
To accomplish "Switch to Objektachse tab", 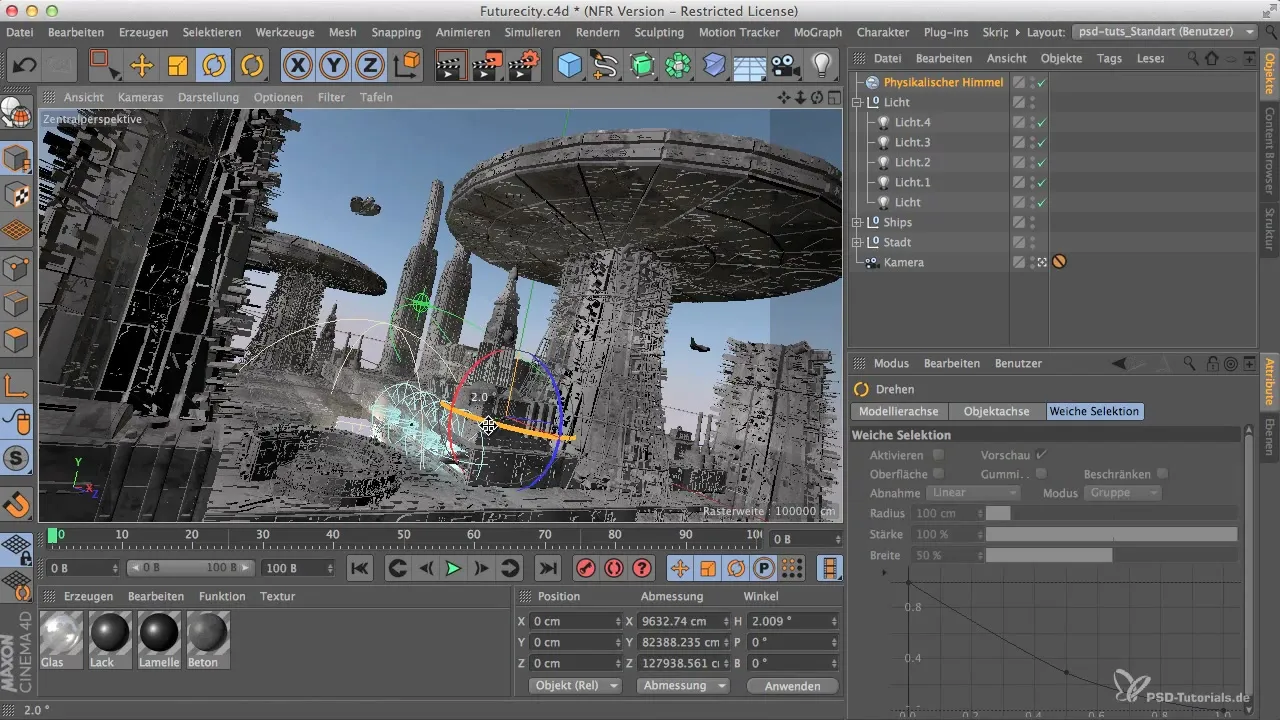I will pos(996,411).
